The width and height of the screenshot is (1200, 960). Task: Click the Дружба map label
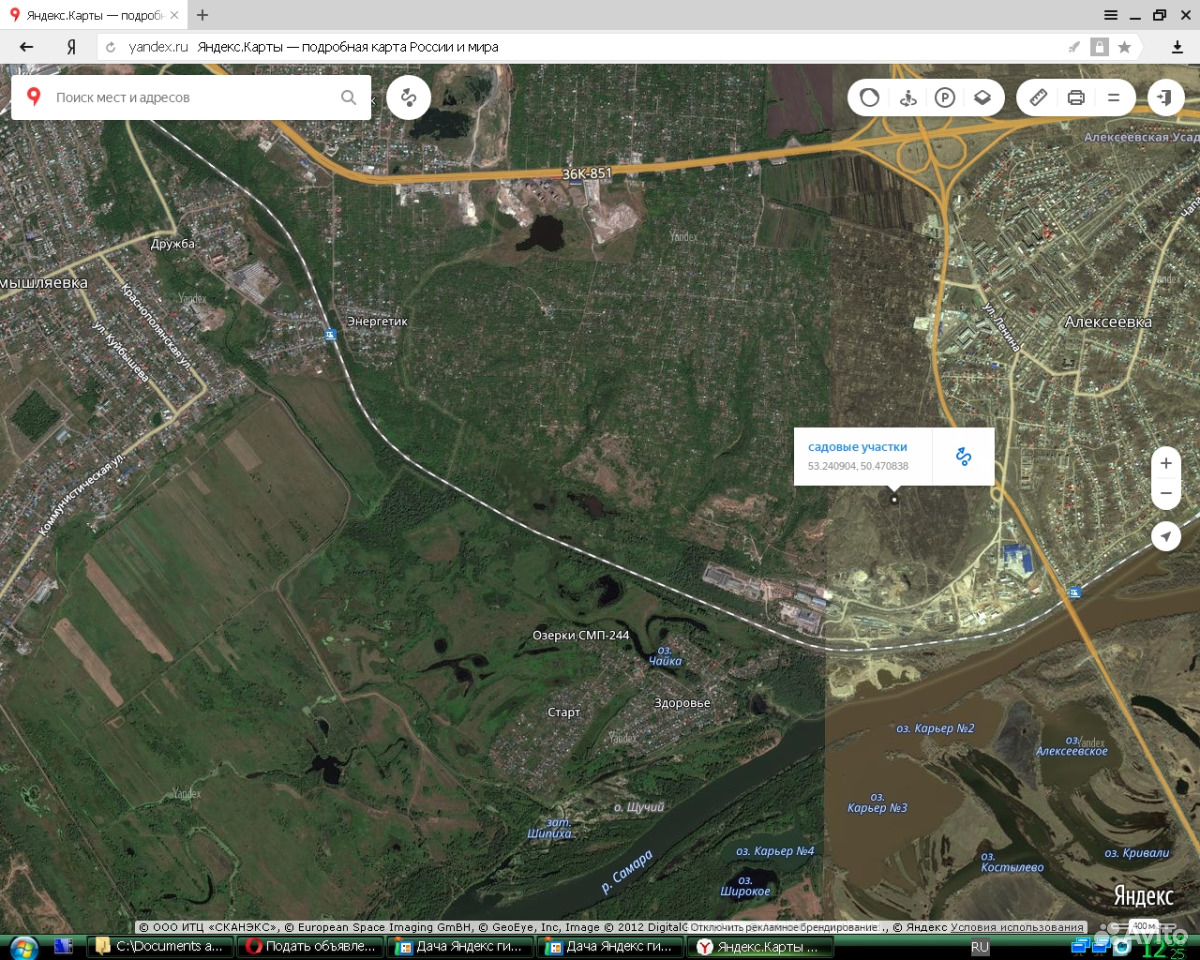[174, 243]
